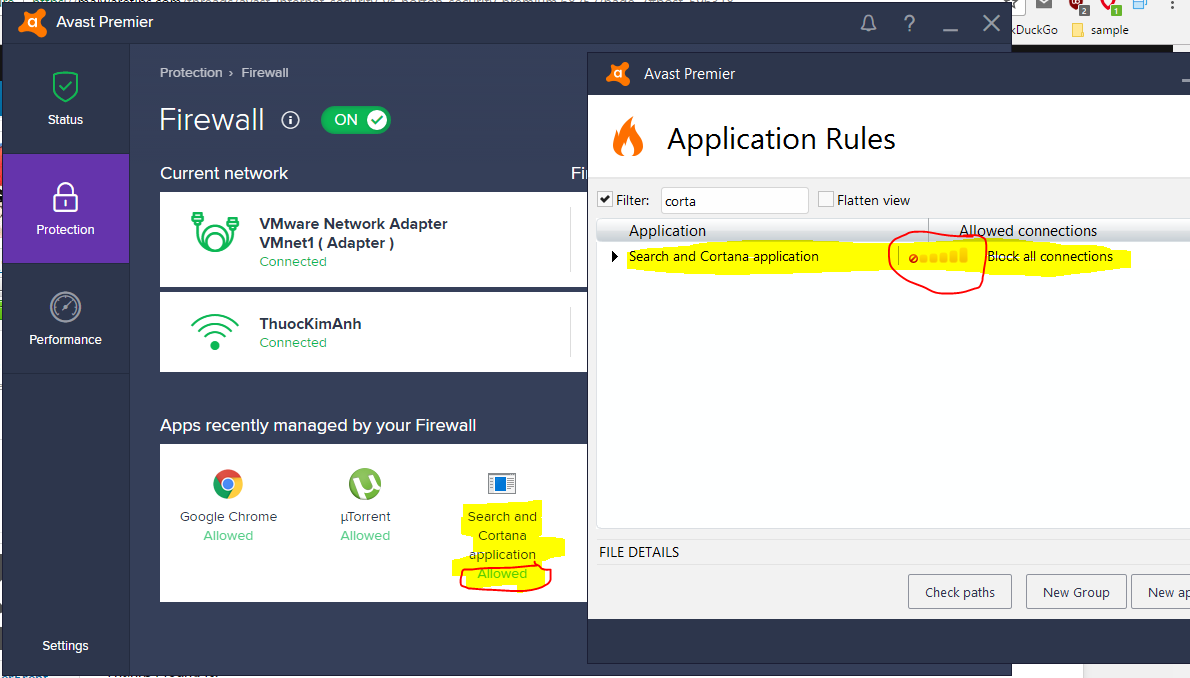Image resolution: width=1190 pixels, height=678 pixels.
Task: Open the help question mark icon
Action: click(x=909, y=24)
